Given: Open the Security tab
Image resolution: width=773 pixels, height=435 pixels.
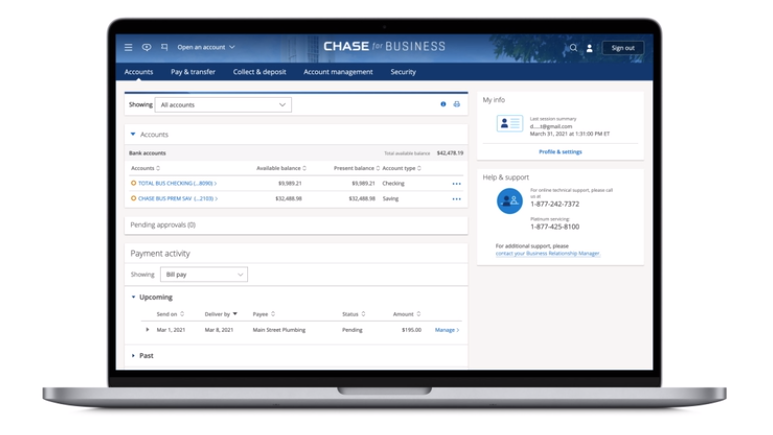Looking at the screenshot, I should point(403,72).
